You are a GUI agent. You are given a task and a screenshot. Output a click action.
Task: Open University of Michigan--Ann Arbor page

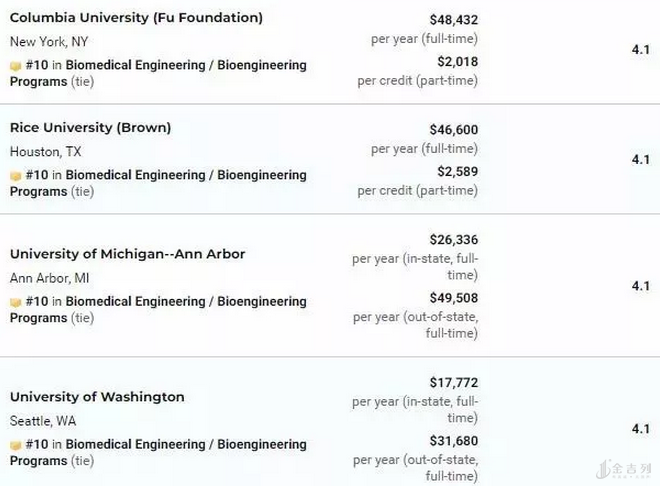click(x=127, y=254)
